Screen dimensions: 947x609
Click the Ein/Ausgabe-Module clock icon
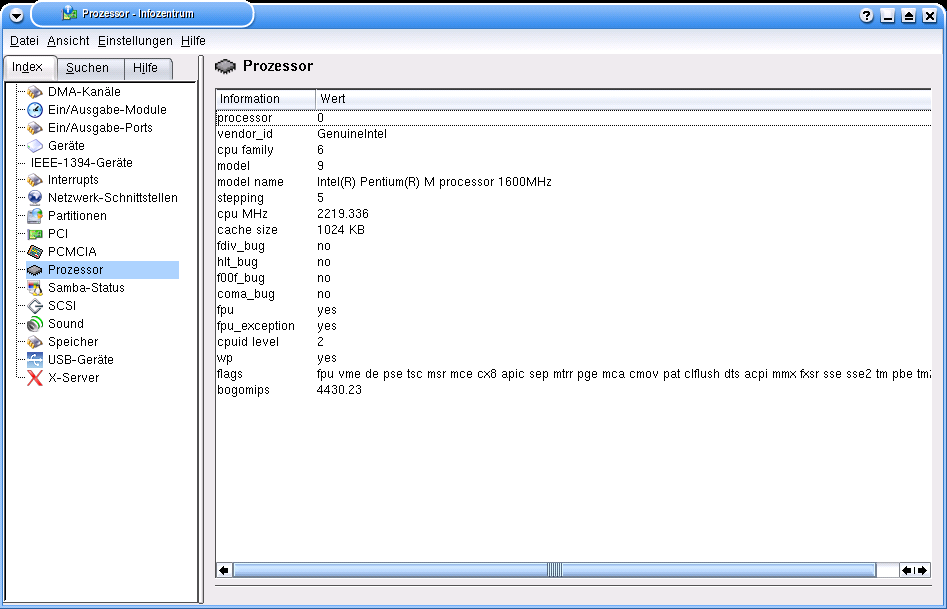point(35,110)
